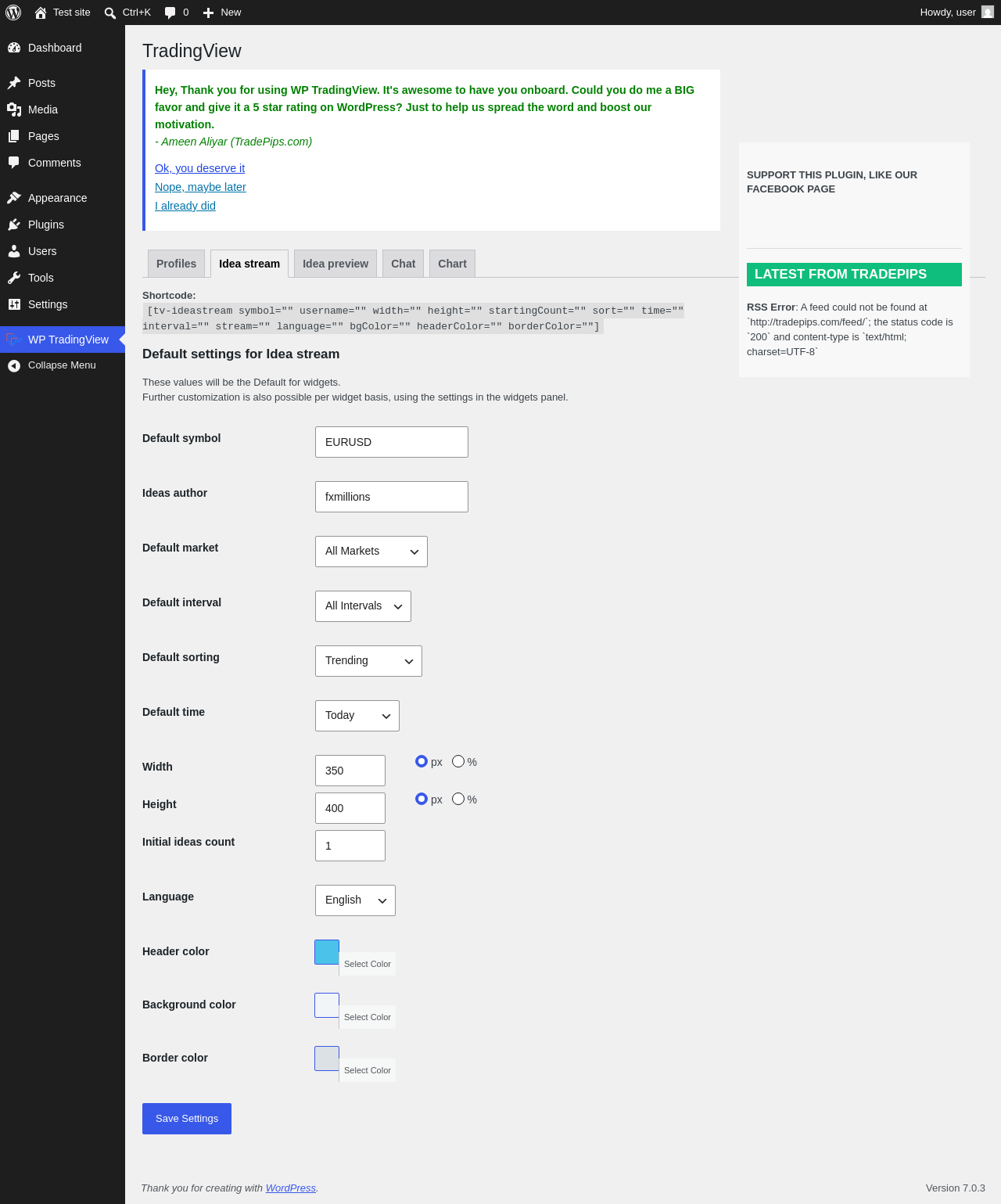
Task: Click the Collapse Menu arrow icon
Action: pyautogui.click(x=14, y=365)
